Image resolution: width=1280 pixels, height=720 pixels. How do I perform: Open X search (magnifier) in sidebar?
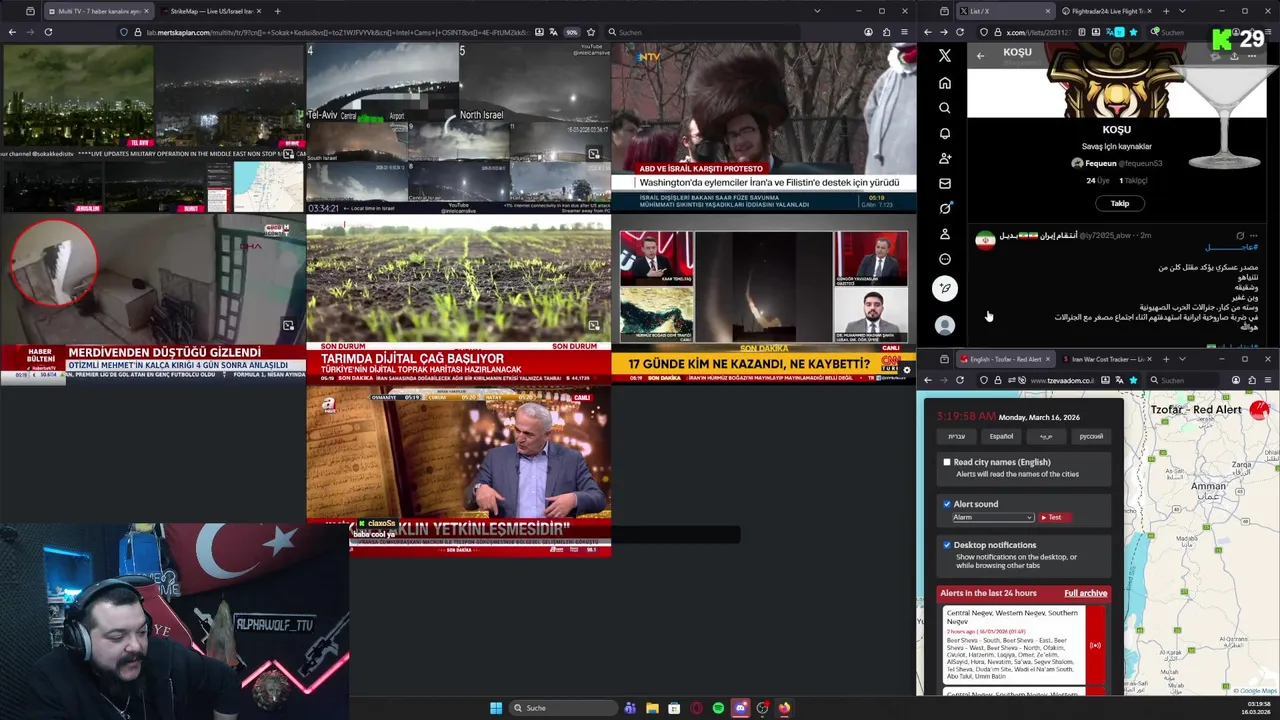[x=944, y=108]
